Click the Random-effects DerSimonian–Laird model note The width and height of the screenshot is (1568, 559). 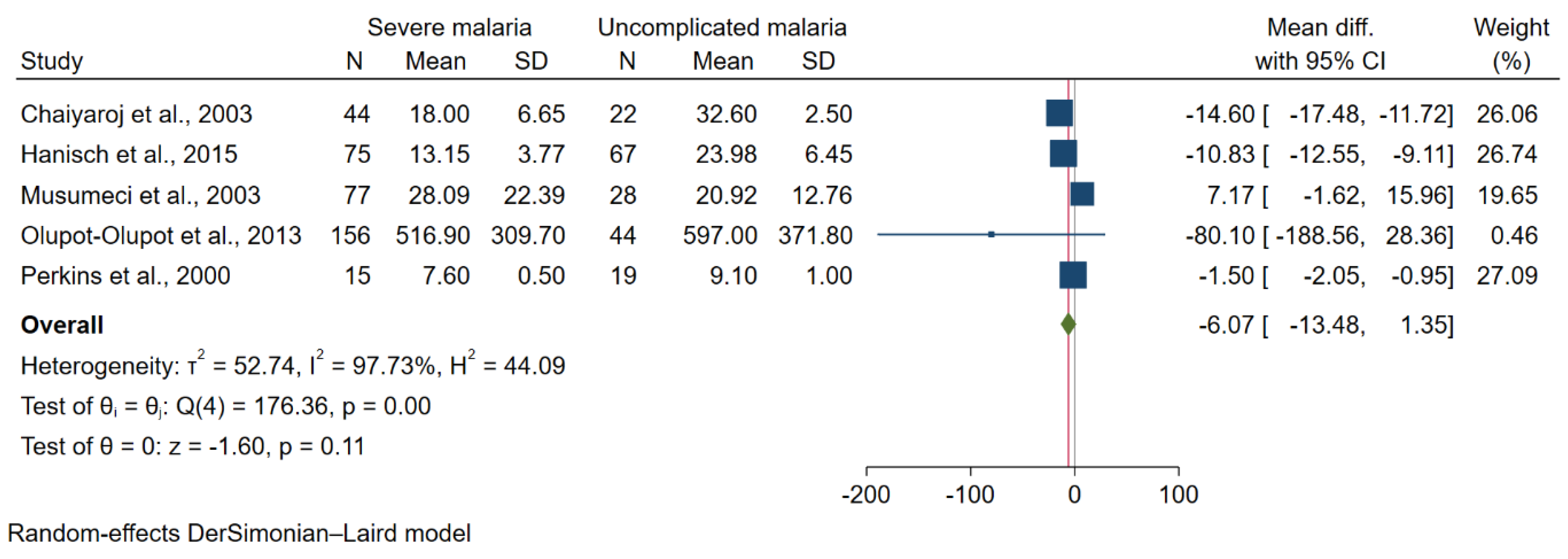point(239,533)
